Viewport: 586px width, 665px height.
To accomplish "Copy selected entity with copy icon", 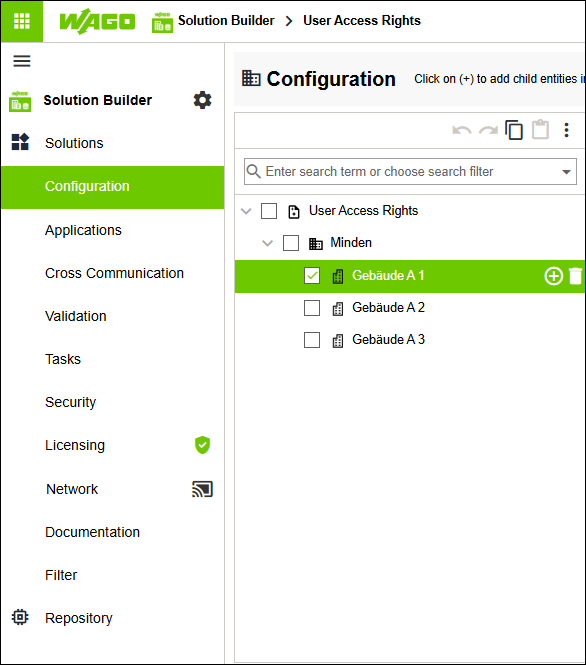I will tap(514, 130).
